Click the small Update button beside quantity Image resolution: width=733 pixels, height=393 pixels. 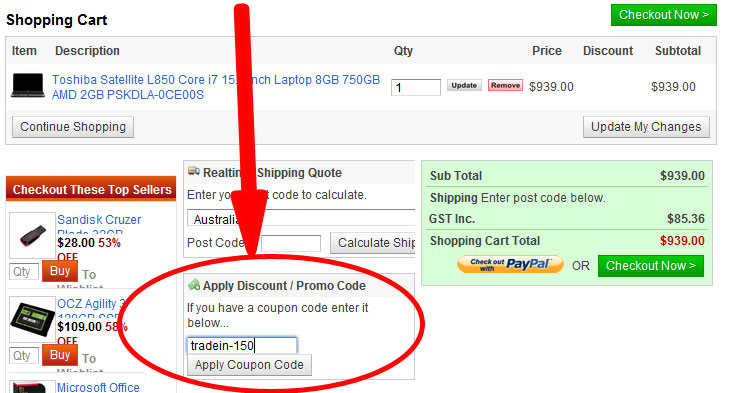[x=464, y=86]
